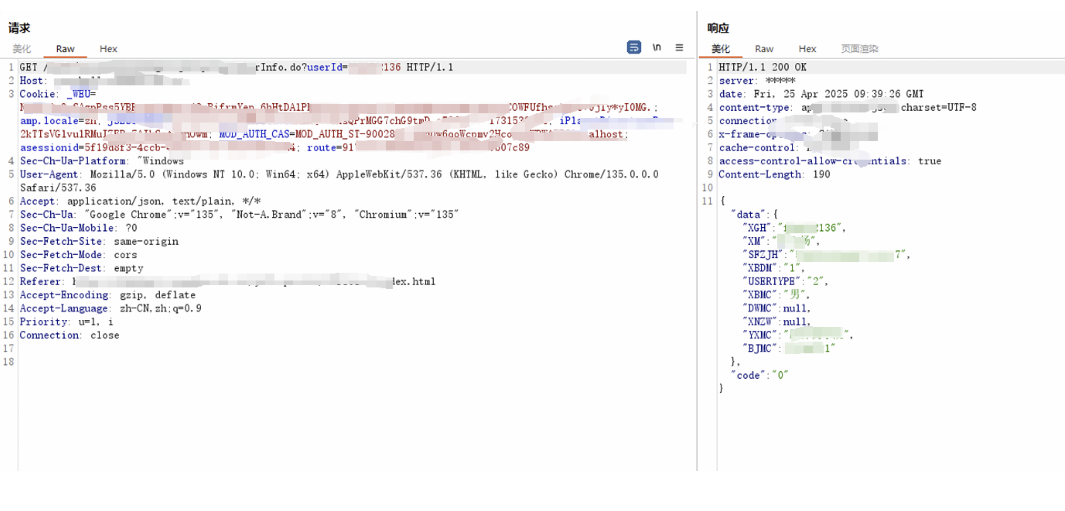Switch request view to 美化 tab
This screenshot has height=511, width=1065.
[x=22, y=49]
